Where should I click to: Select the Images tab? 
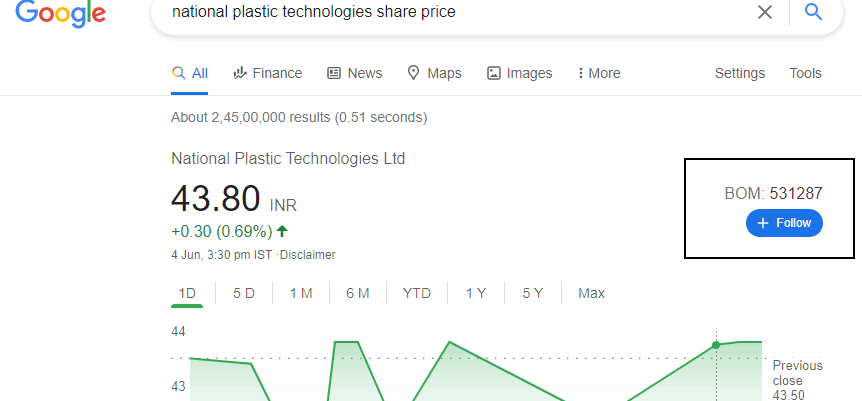pos(520,73)
